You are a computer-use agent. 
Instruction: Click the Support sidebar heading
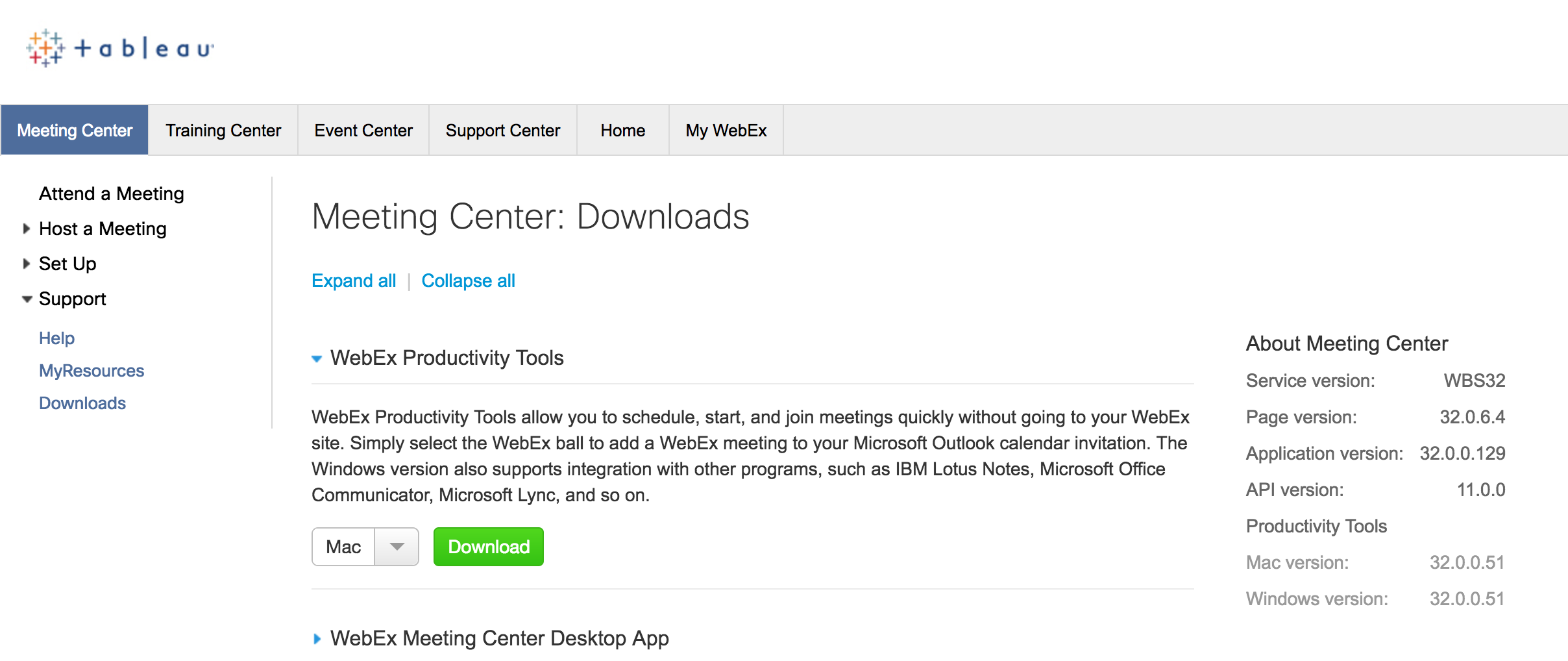[x=72, y=299]
